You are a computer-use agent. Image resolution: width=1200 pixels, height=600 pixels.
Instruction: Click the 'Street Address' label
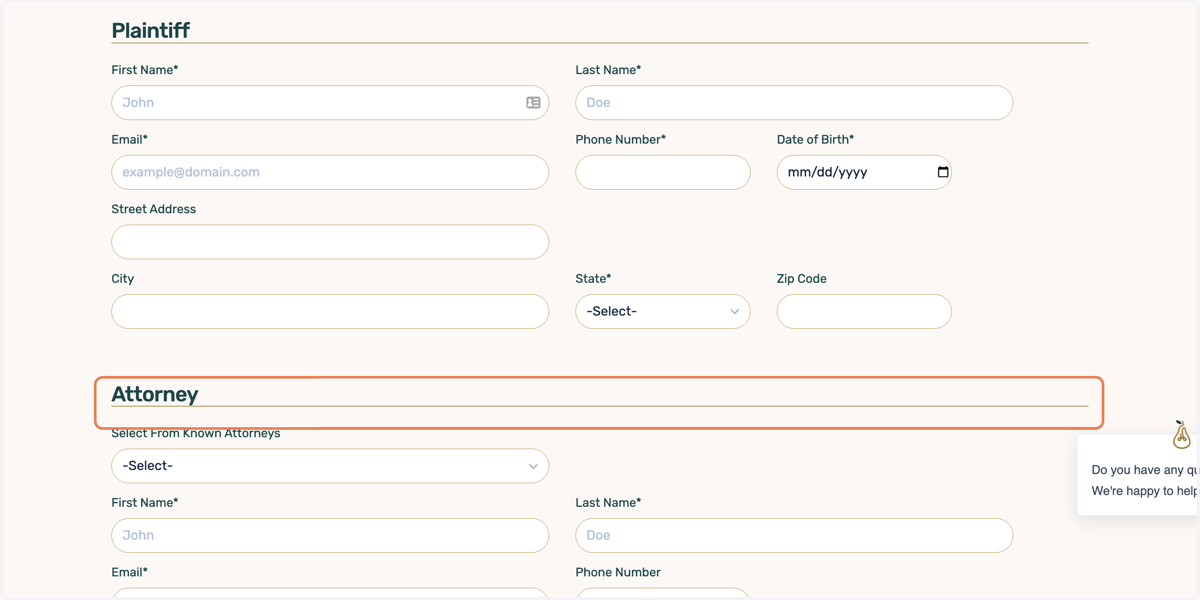[x=154, y=209]
